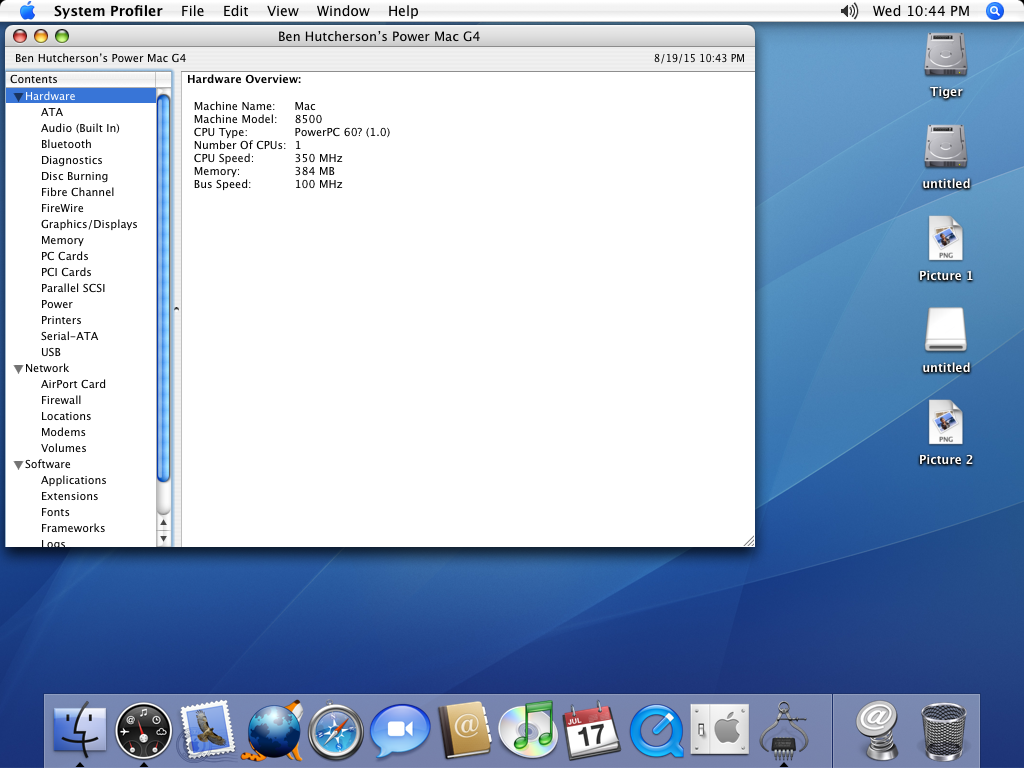The height and width of the screenshot is (768, 1024).
Task: Open Spotlight search magnifier icon
Action: click(x=995, y=11)
